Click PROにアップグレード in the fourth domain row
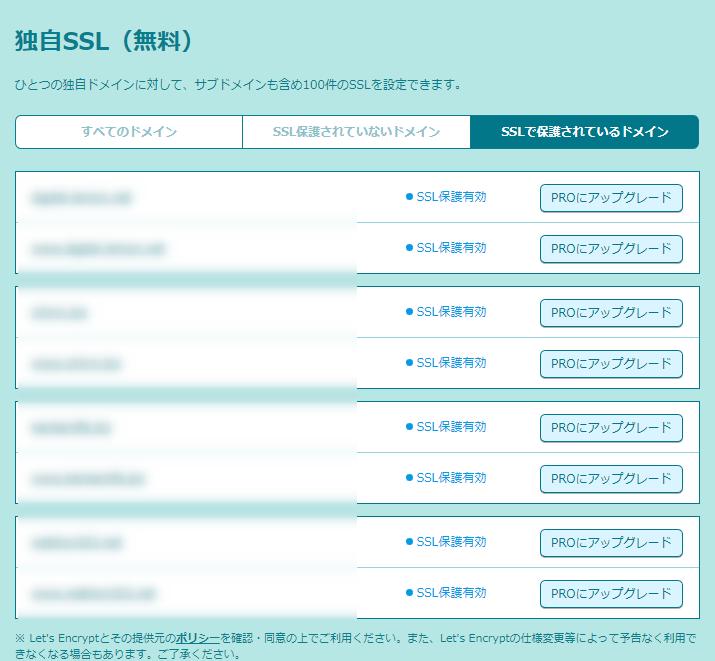 tap(611, 363)
